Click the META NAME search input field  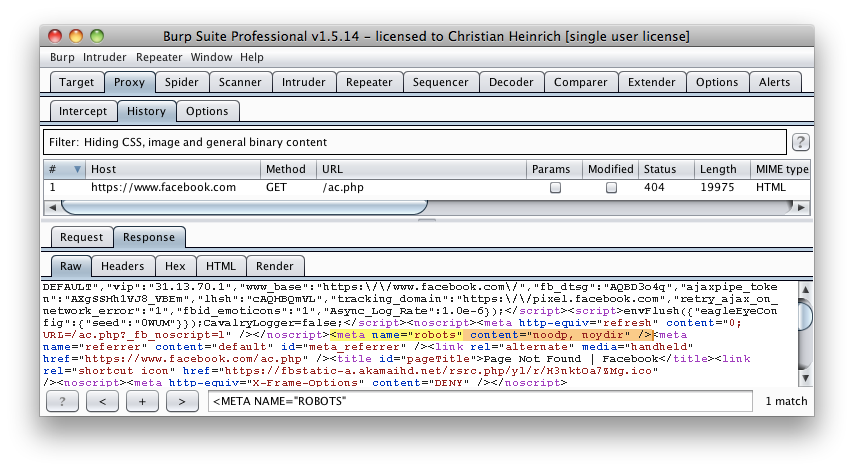tap(480, 401)
